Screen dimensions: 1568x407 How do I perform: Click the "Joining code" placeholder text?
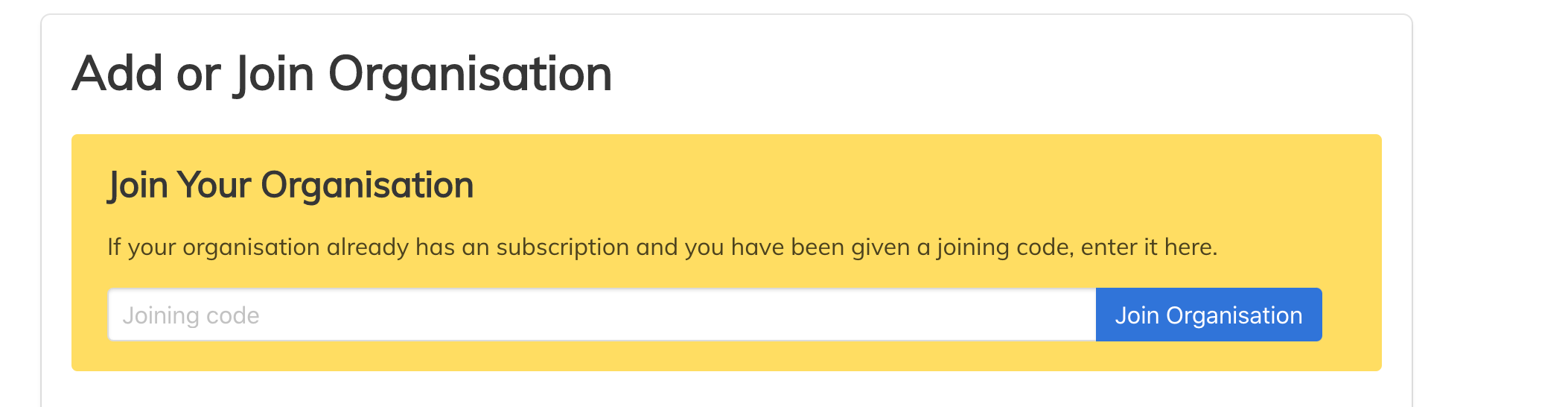[191, 316]
